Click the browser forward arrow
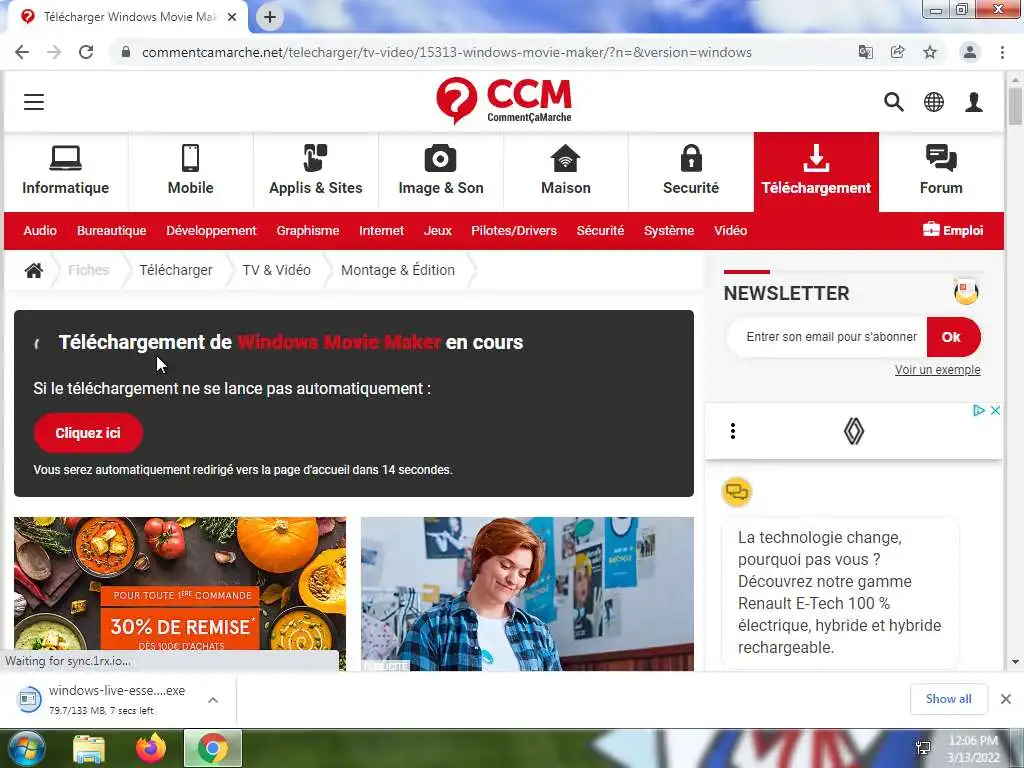 [54, 52]
